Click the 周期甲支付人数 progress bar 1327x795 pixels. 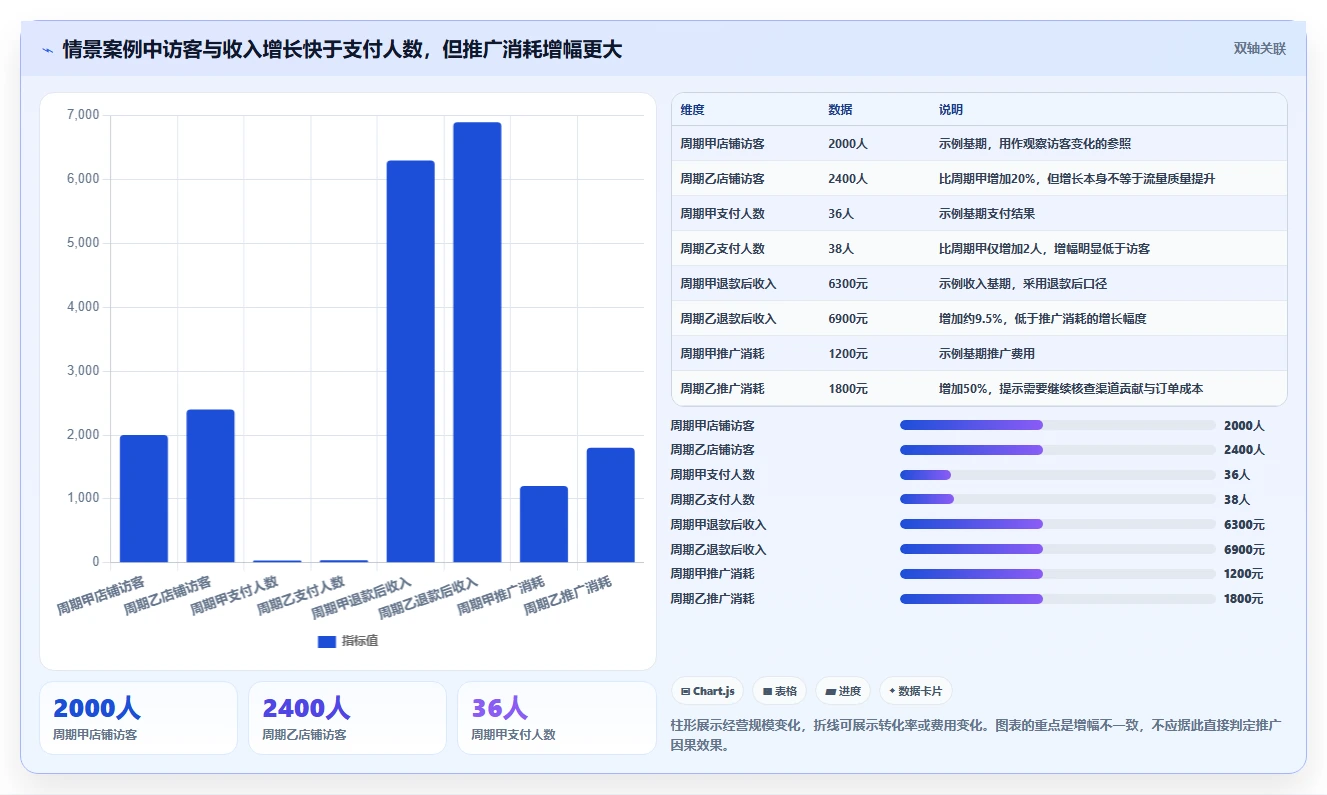click(1057, 475)
